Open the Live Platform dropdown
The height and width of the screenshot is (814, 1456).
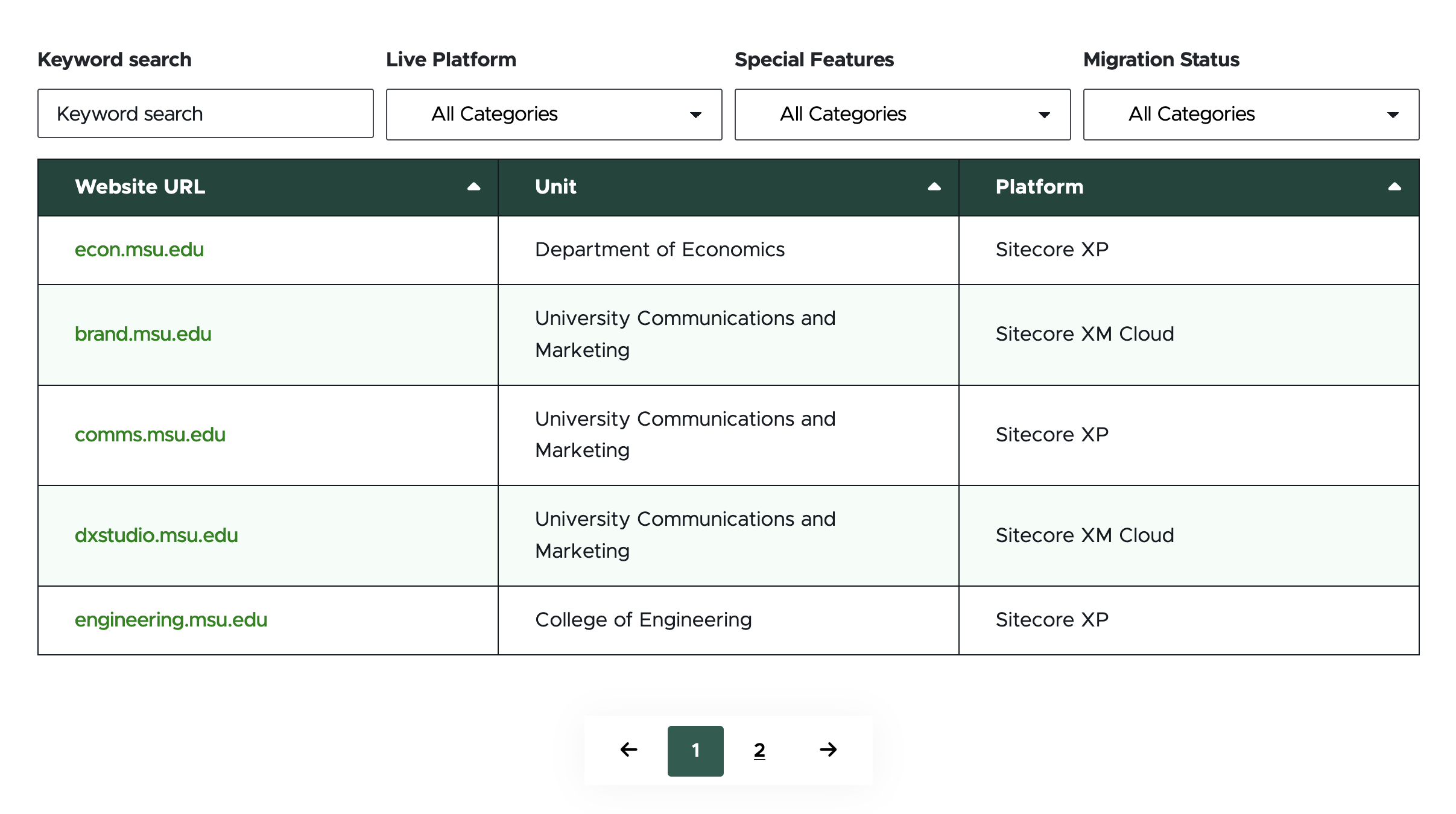point(554,115)
